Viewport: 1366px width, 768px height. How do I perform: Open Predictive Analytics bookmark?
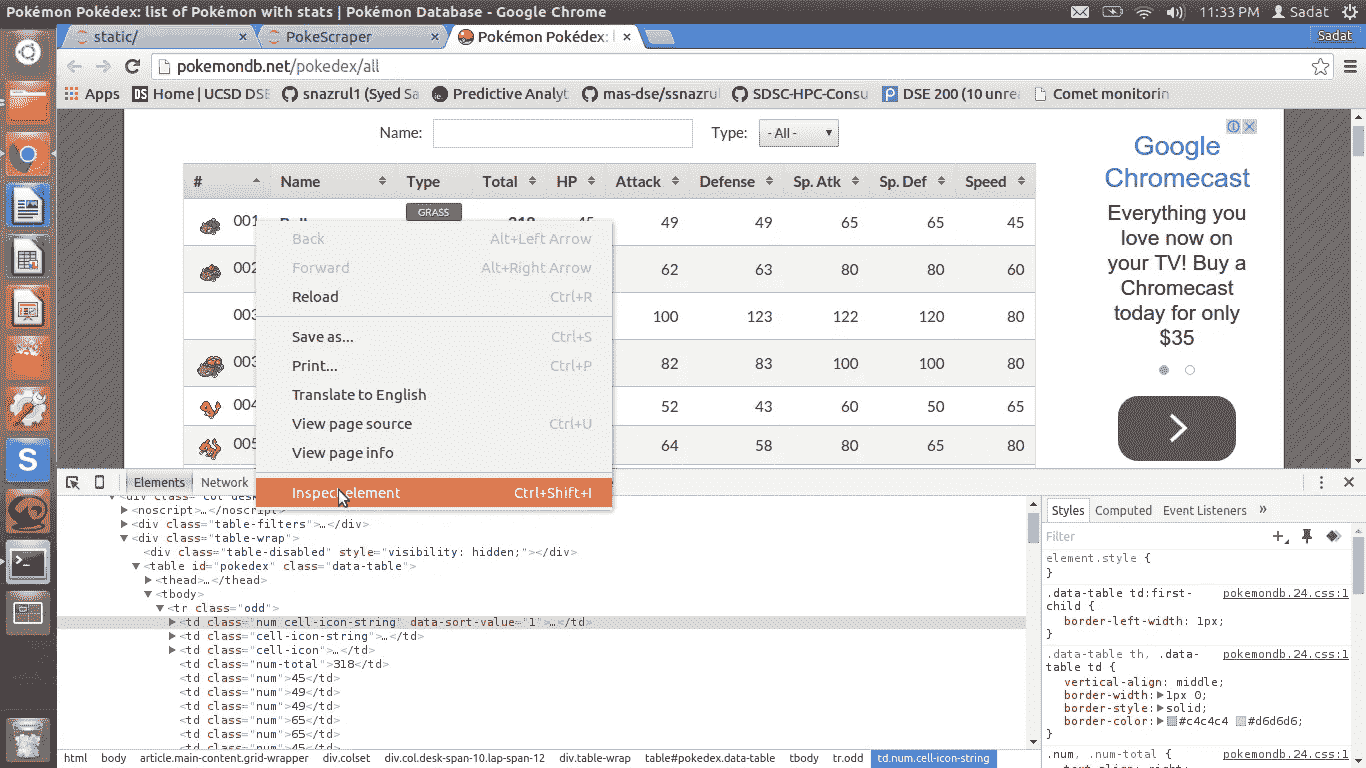[500, 94]
